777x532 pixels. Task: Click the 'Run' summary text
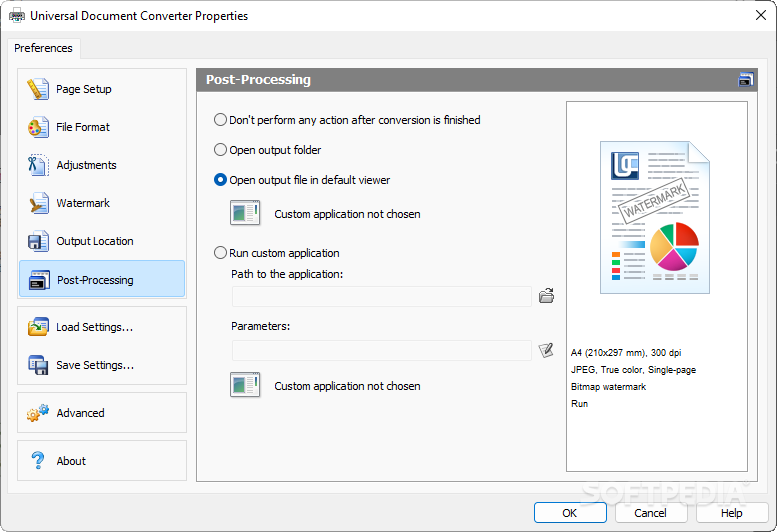tap(579, 404)
